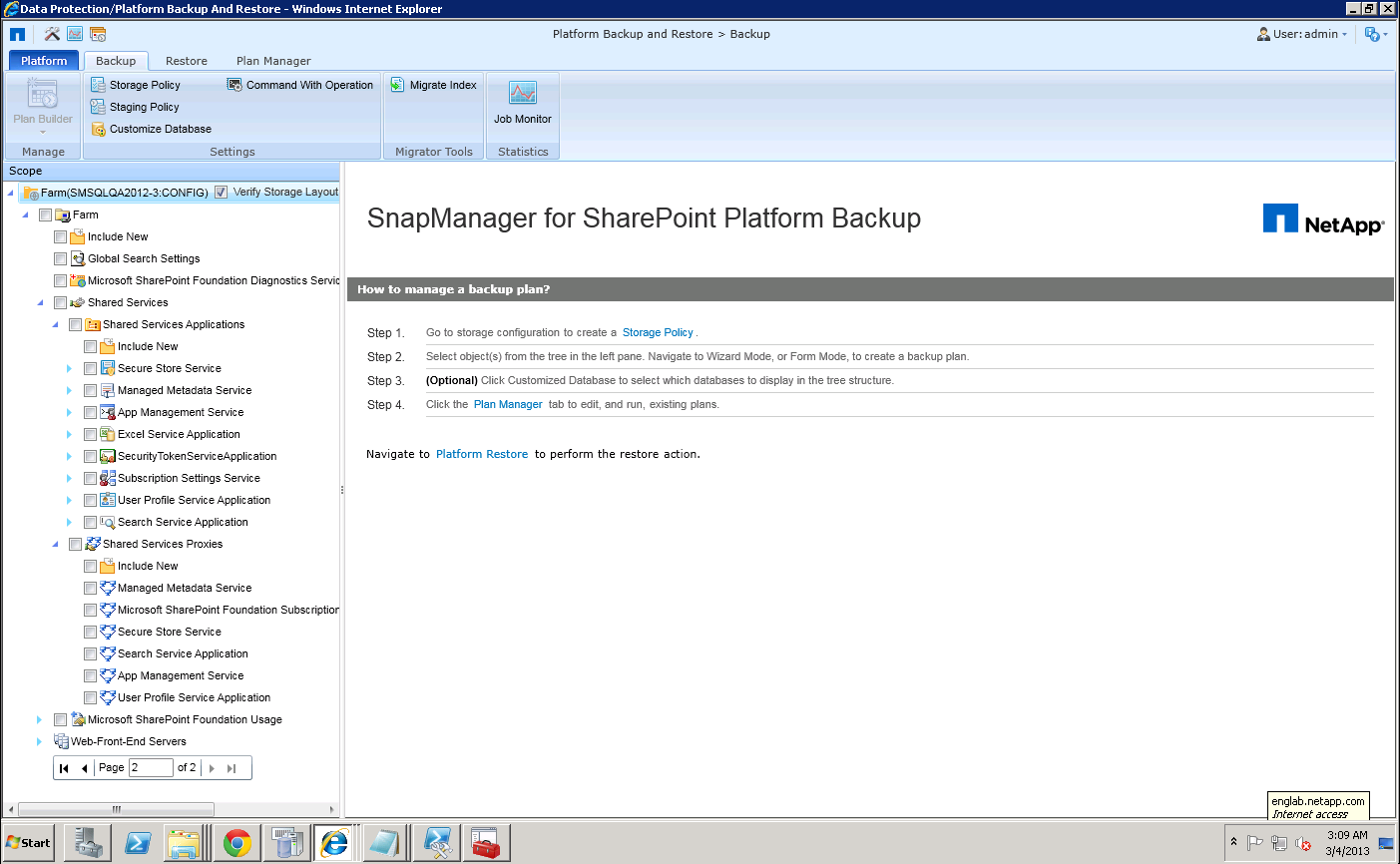
Task: Check the Excel Service Application checkbox
Action: click(90, 434)
